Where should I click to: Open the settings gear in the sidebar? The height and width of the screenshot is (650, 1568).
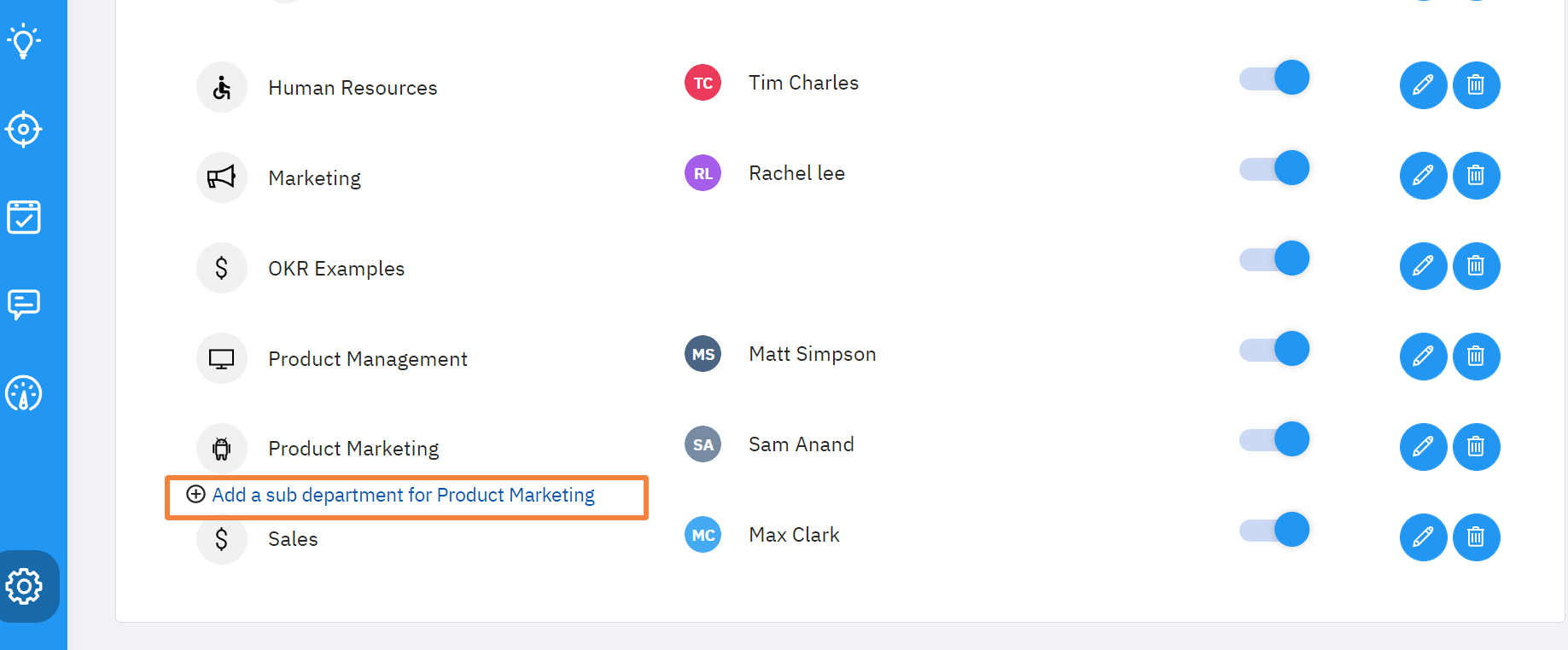(24, 586)
